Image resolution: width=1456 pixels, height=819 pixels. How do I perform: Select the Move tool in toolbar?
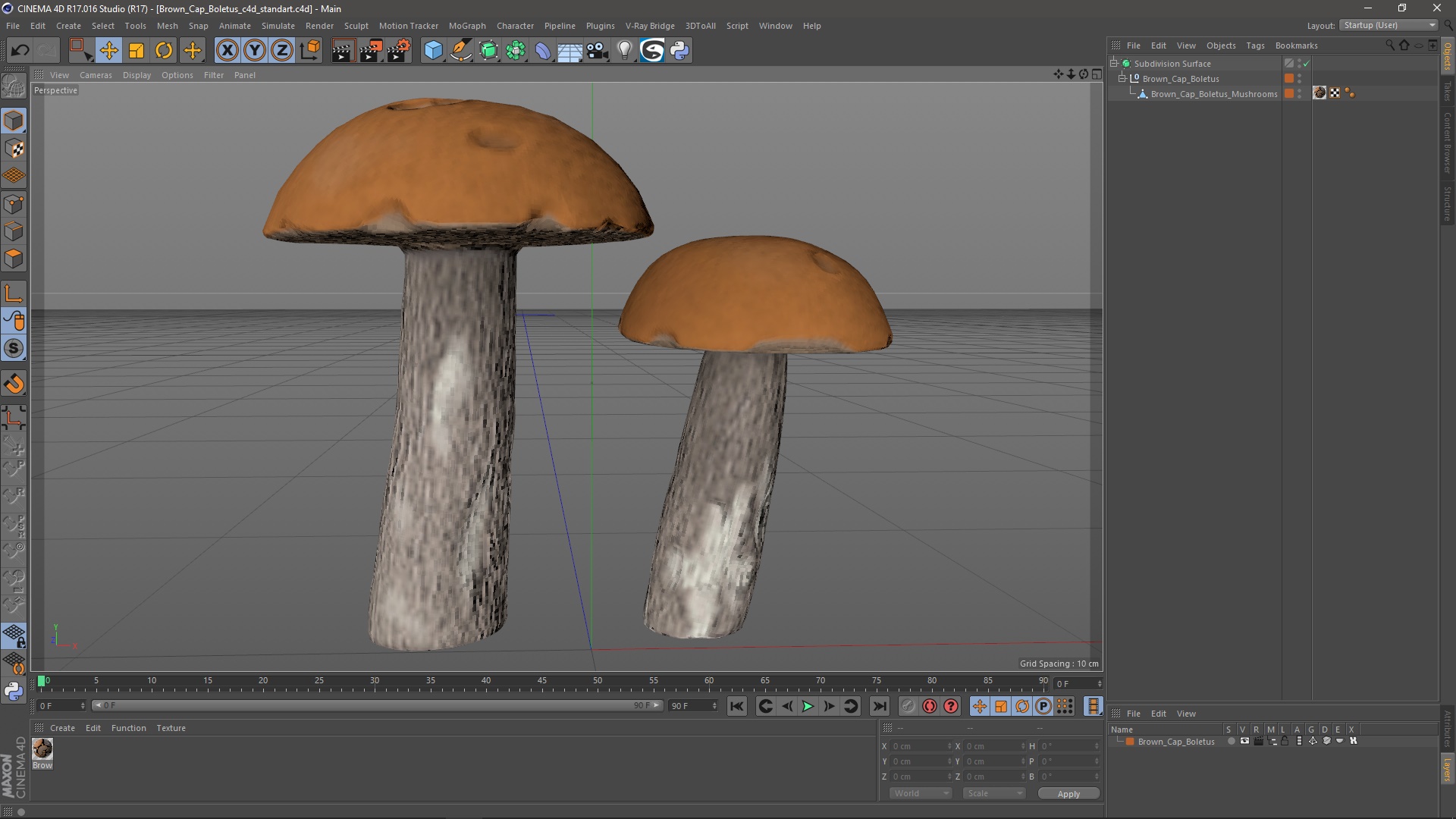[108, 51]
